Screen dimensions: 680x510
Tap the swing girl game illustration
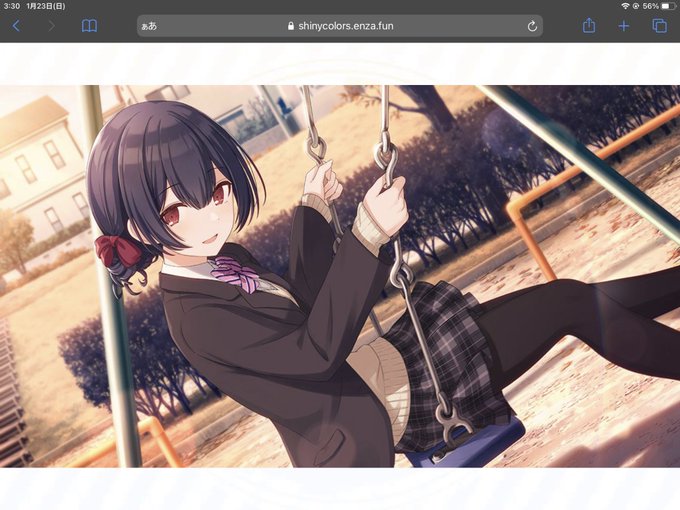point(340,276)
